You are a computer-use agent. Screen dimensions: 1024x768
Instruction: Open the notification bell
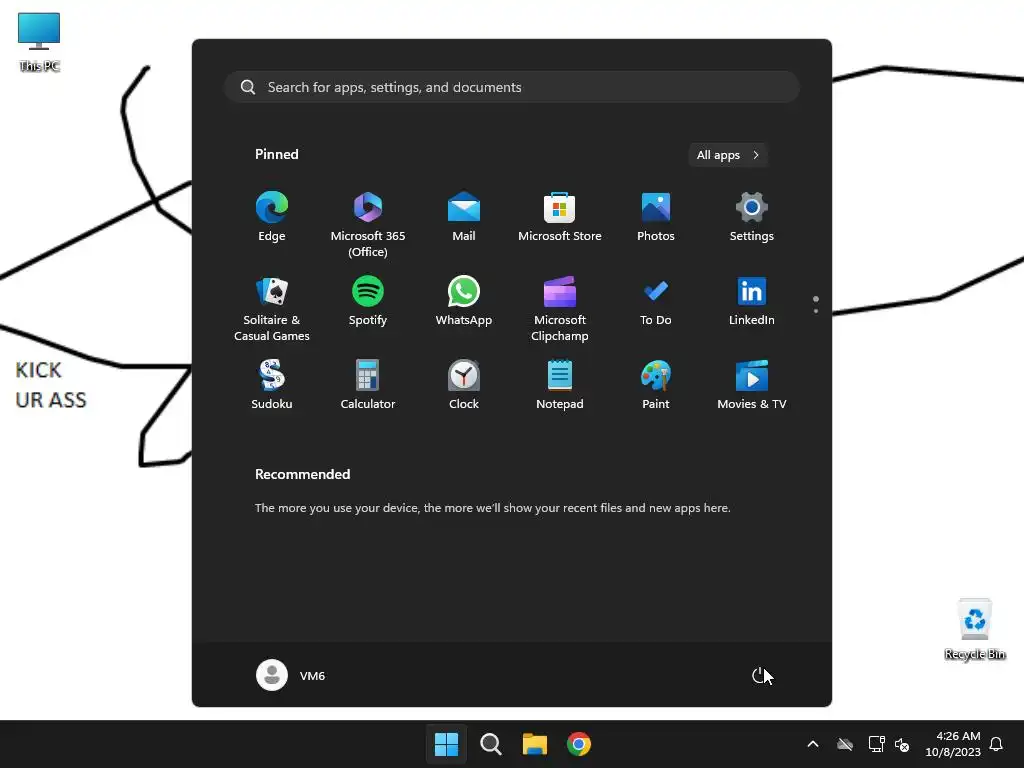997,744
